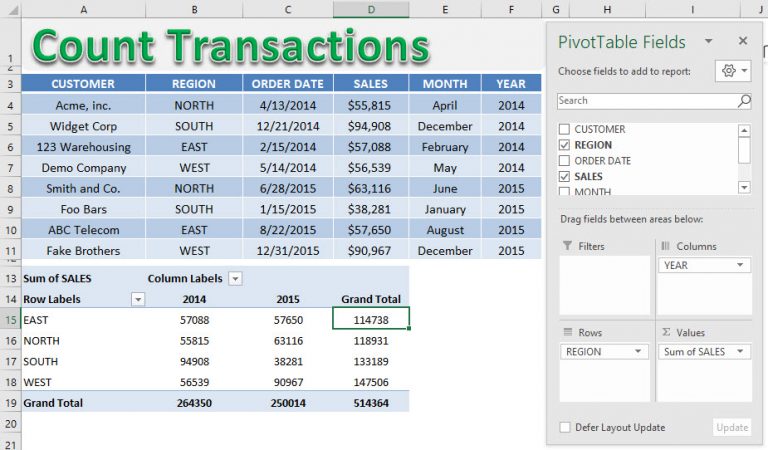Open the task pane options arrow beside the title

pyautogui.click(x=708, y=41)
